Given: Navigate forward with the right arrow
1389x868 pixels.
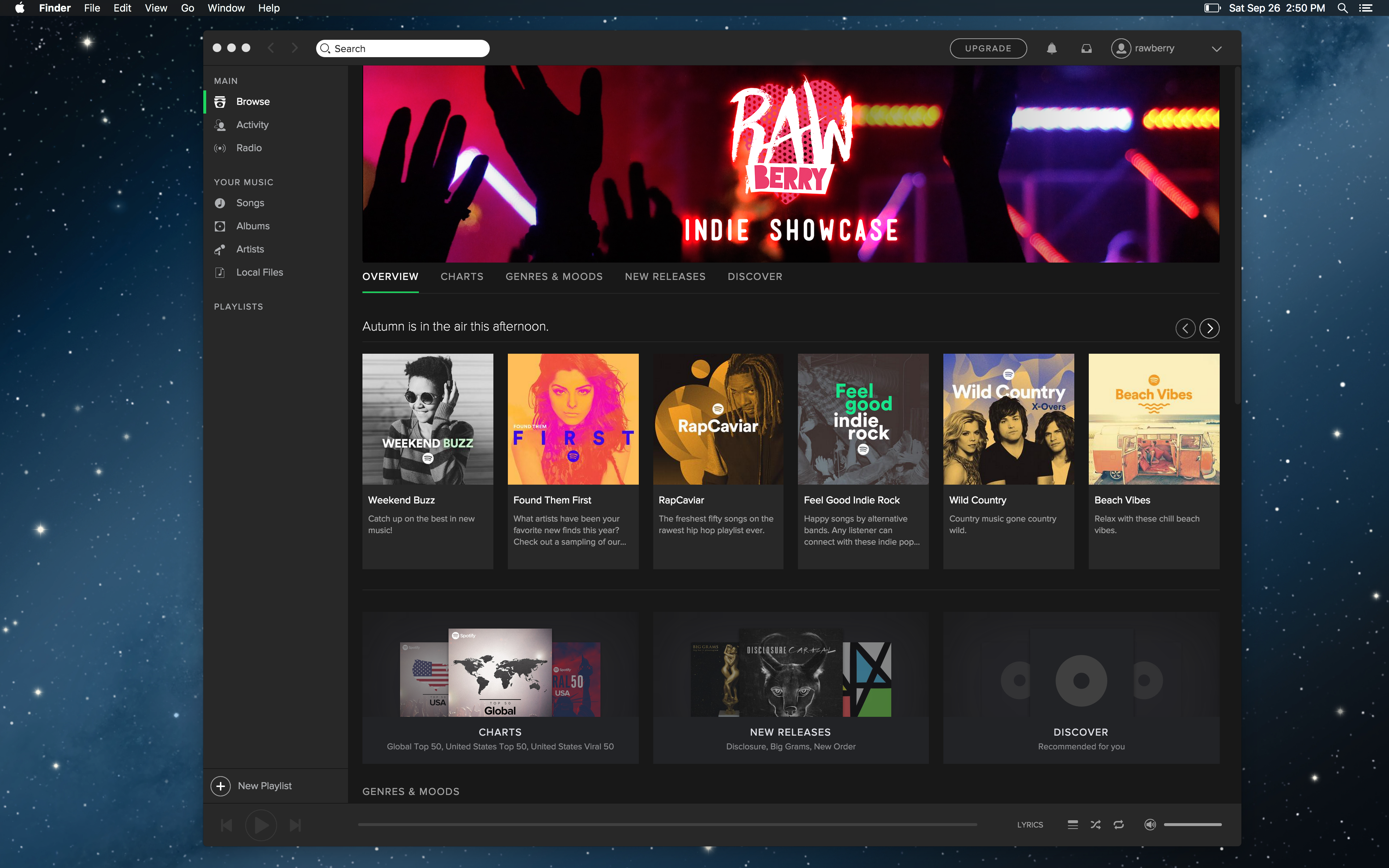Looking at the screenshot, I should click(294, 48).
